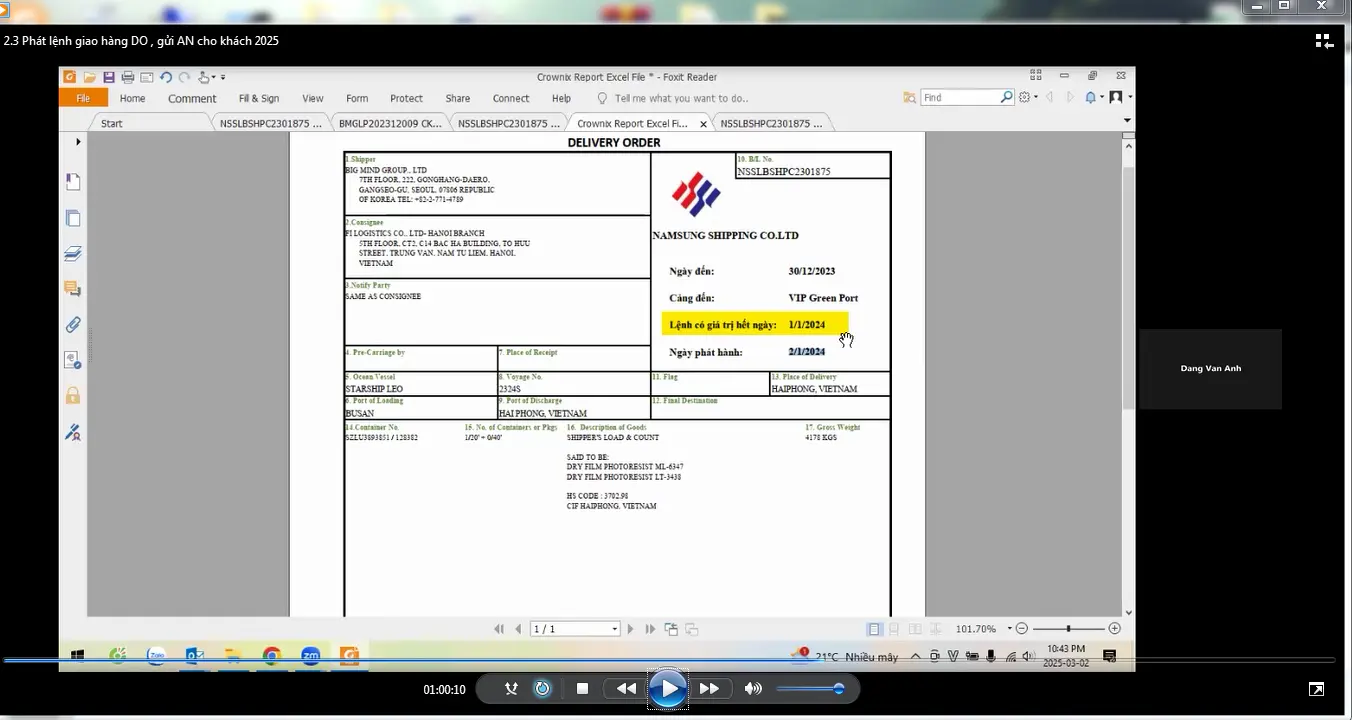Viewport: 1352px width, 720px height.
Task: Go to last page arrow button
Action: (x=650, y=629)
